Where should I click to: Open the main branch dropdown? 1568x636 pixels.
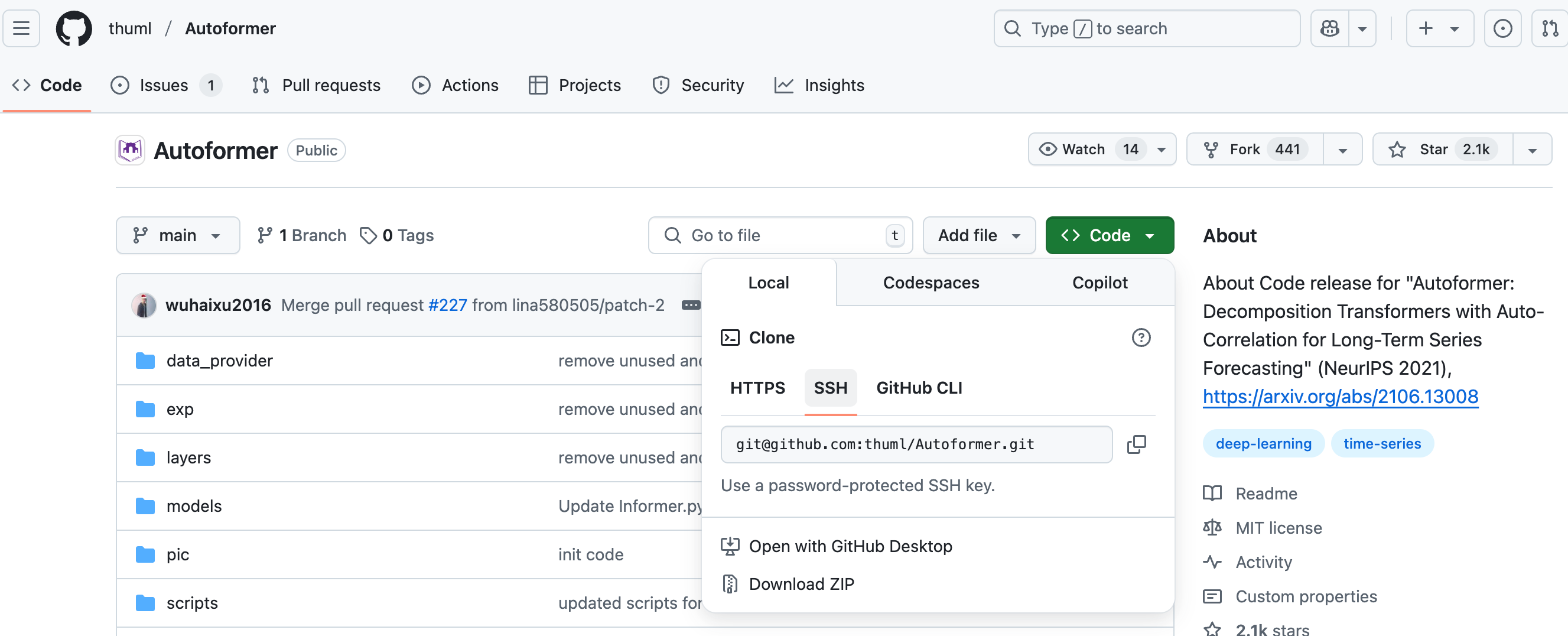tap(178, 235)
